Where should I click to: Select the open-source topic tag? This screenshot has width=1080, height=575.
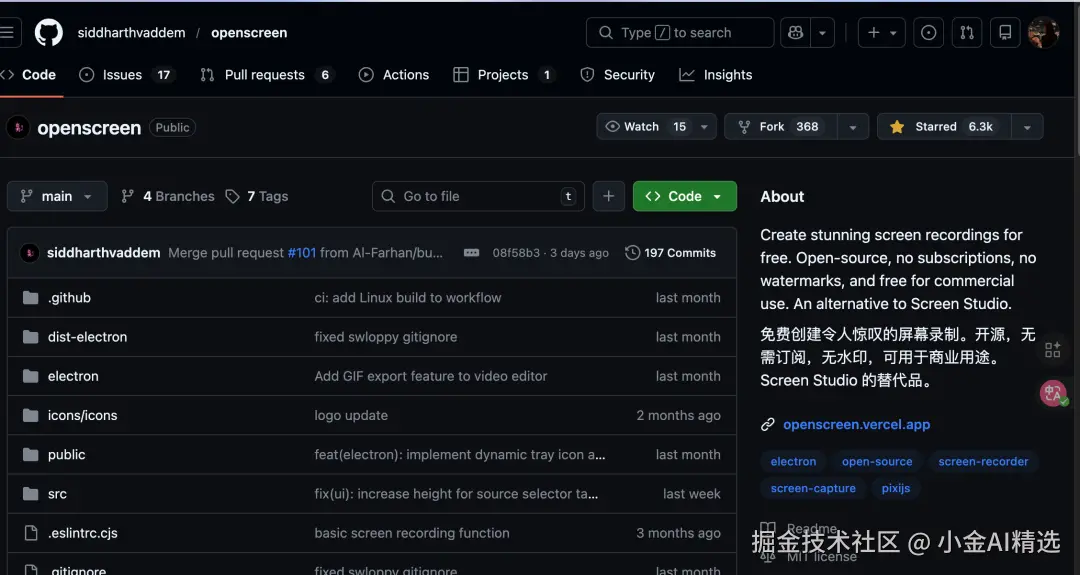click(x=877, y=461)
